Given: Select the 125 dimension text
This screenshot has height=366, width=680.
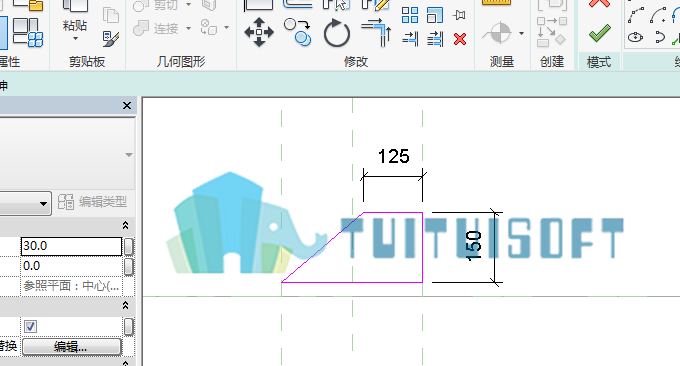Looking at the screenshot, I should pyautogui.click(x=393, y=156).
